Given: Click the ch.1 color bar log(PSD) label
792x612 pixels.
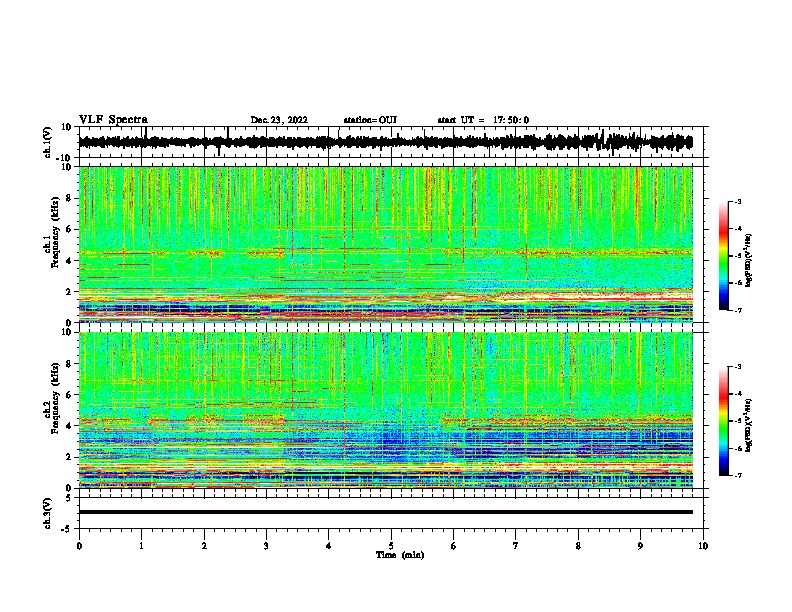Looking at the screenshot, I should coord(748,261).
